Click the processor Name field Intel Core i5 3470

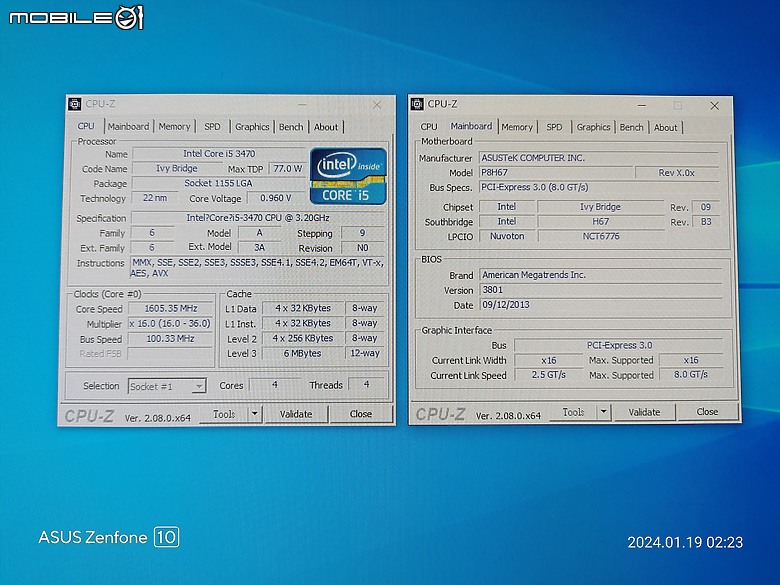[219, 154]
